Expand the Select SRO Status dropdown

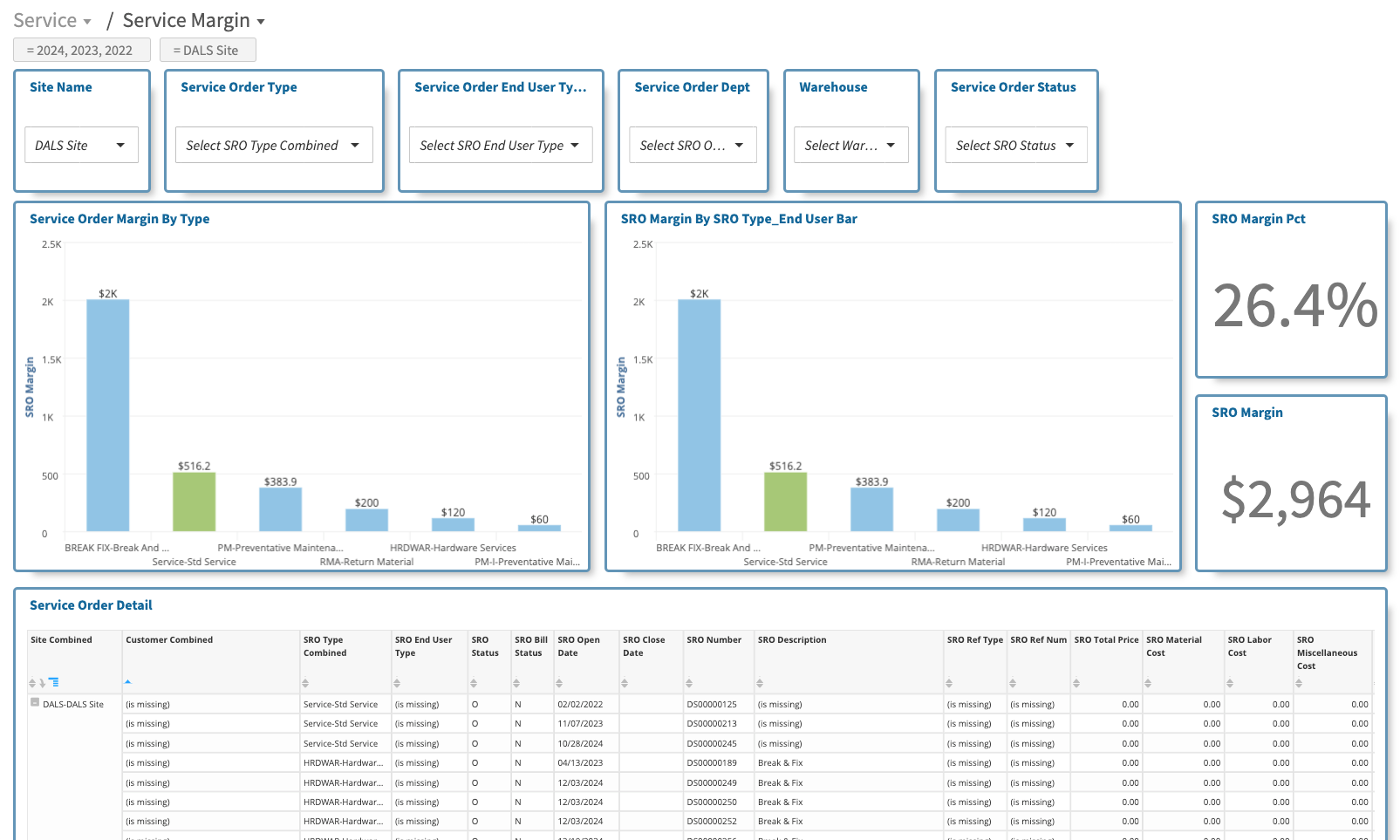tap(1015, 145)
